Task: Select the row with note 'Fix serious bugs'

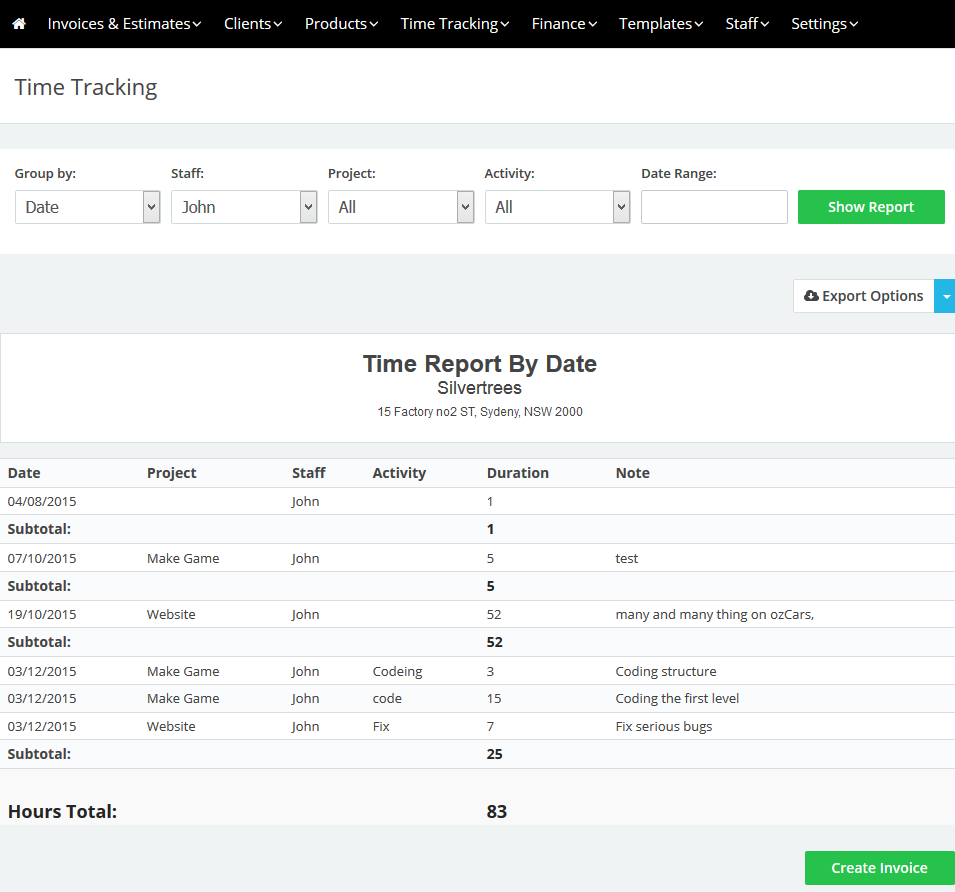Action: (664, 726)
